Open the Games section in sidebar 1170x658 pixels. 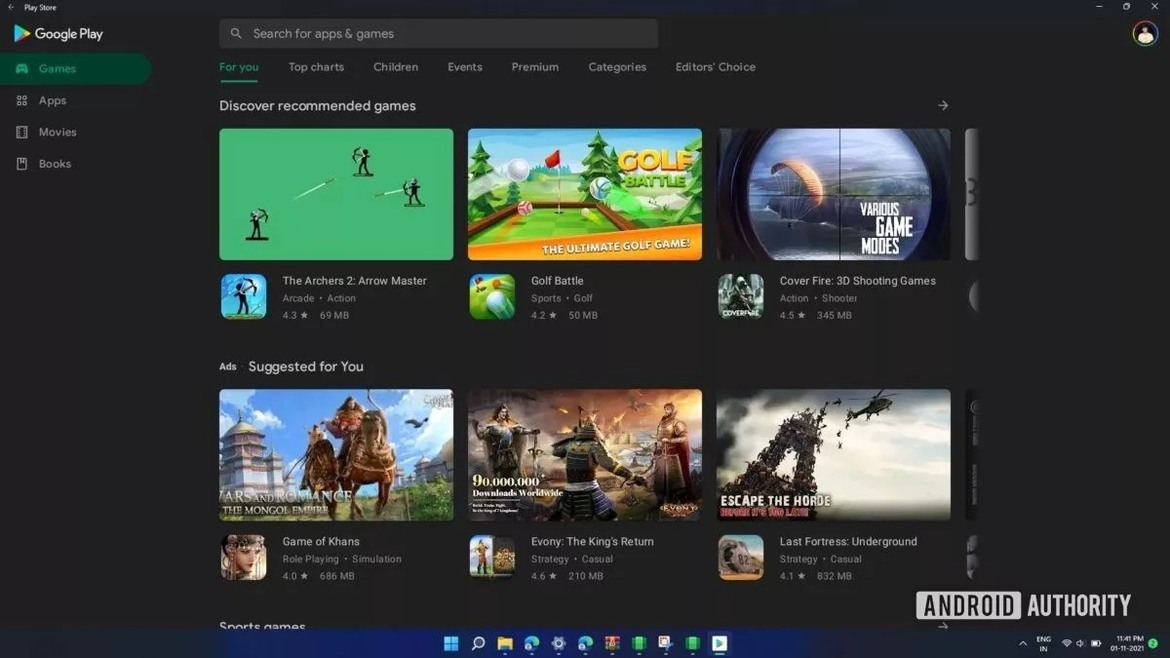[75, 69]
